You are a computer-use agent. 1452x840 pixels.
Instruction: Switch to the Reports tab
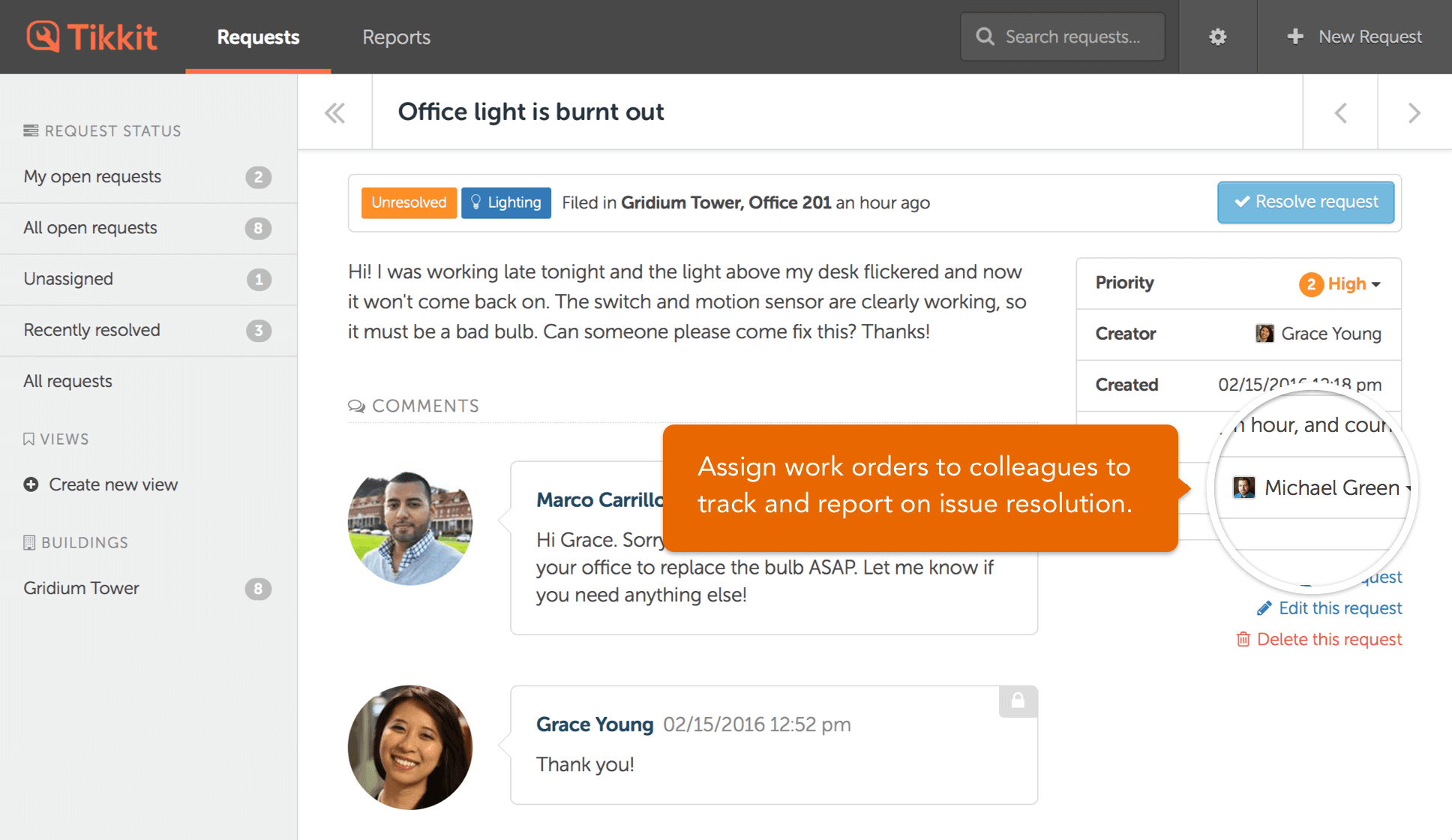point(396,37)
